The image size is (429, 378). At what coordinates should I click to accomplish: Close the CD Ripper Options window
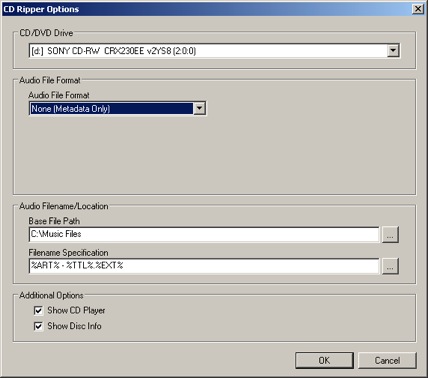click(418, 9)
